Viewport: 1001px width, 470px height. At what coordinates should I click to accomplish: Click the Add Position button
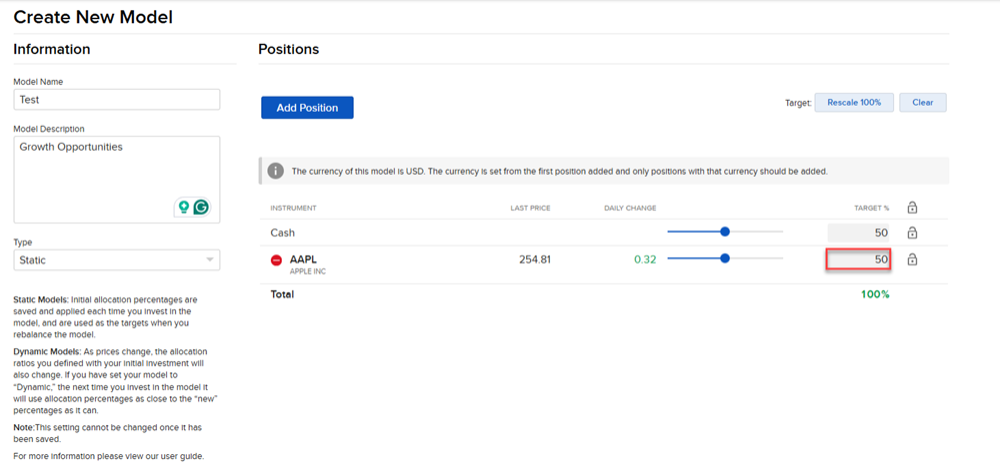[x=307, y=108]
